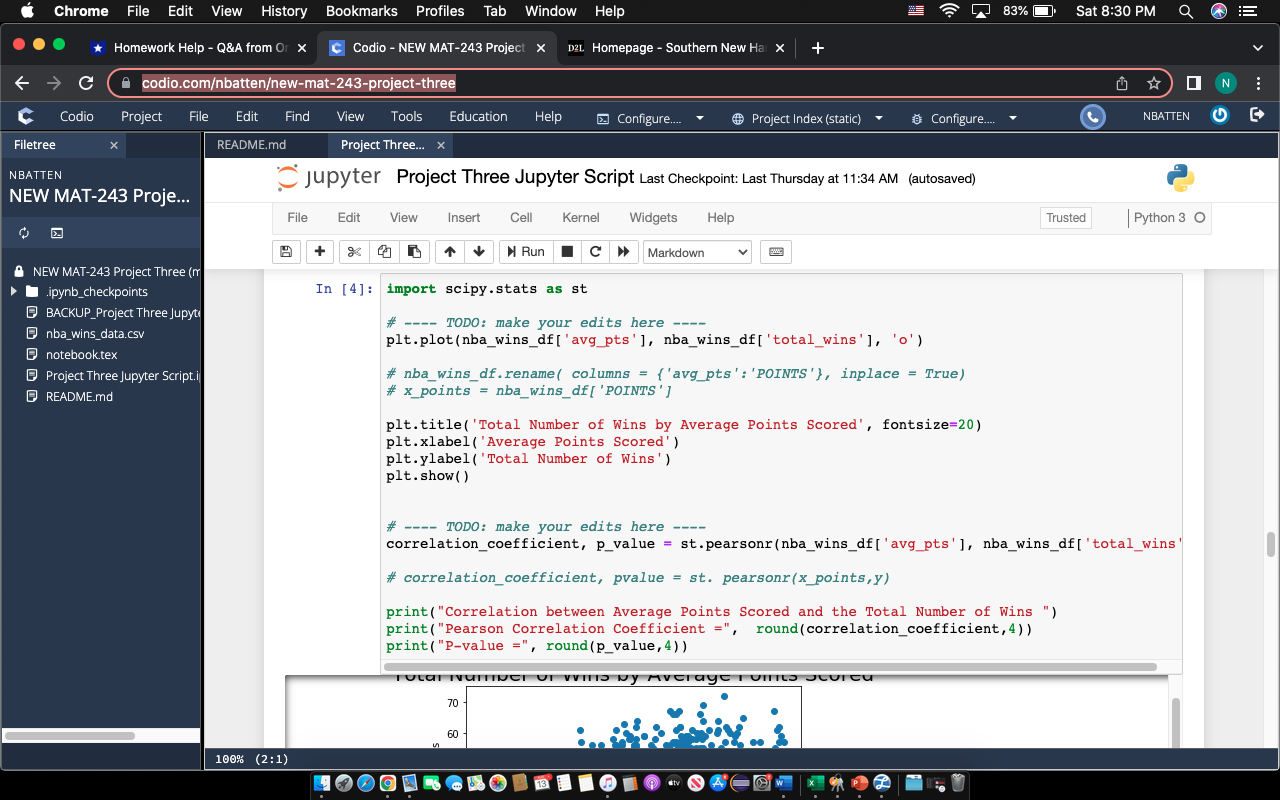The image size is (1280, 800).
Task: Open the command palette keyboard icon
Action: tap(775, 252)
